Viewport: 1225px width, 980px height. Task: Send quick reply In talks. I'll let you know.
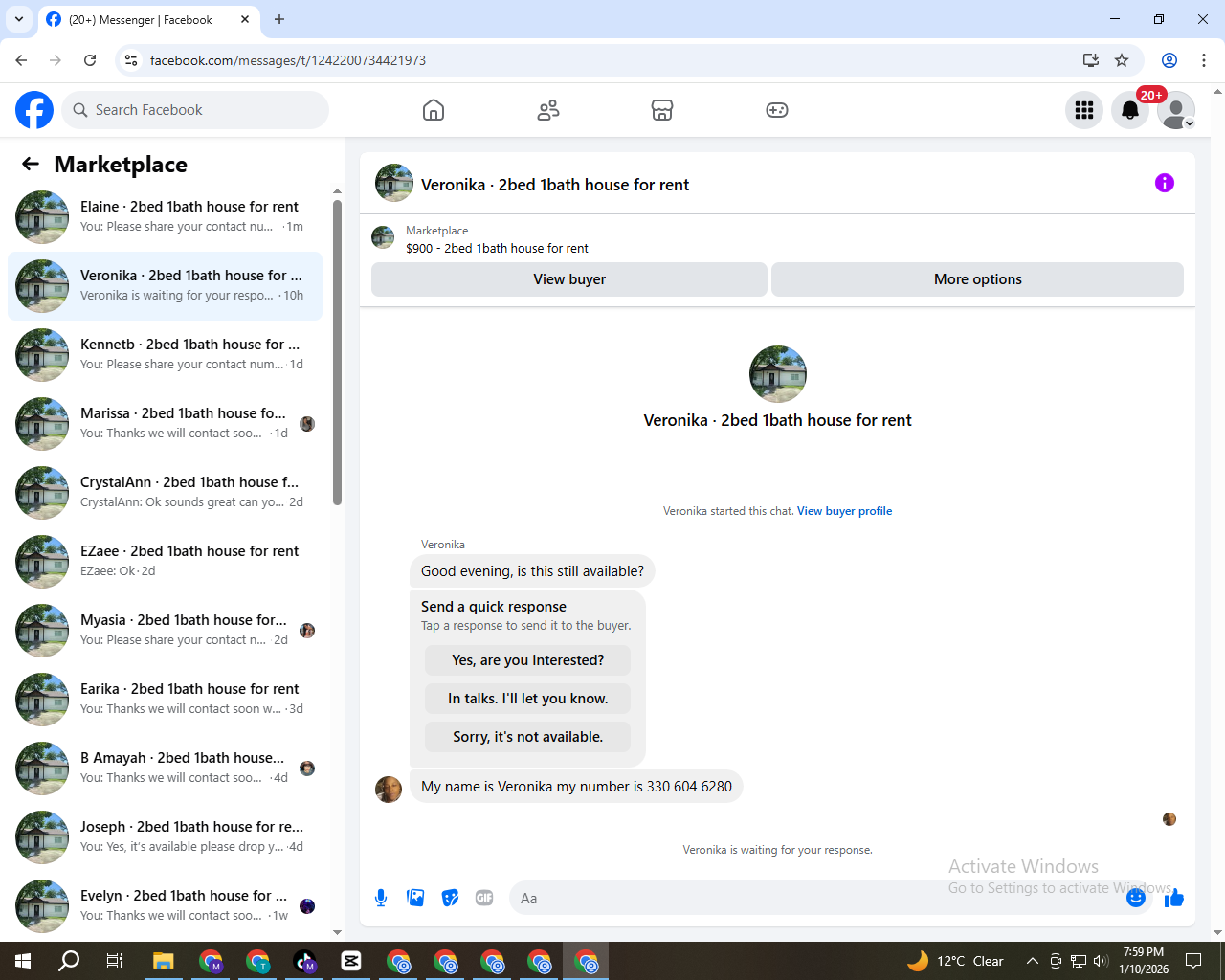(527, 699)
